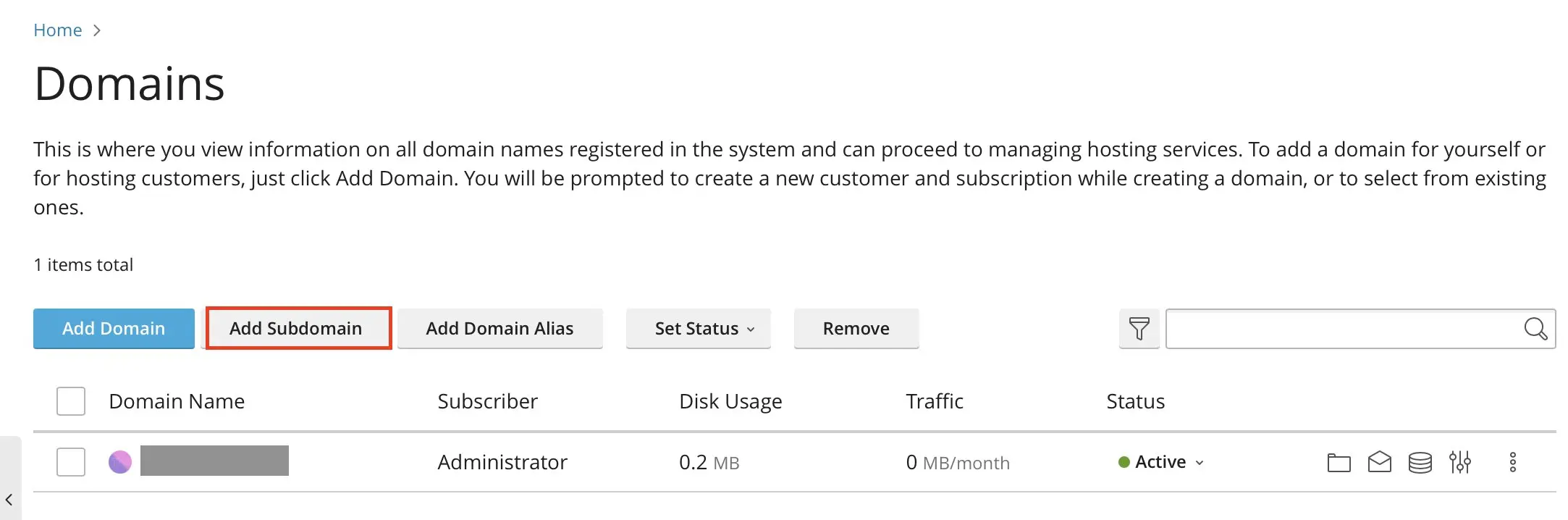
Task: Open the File Manager folder icon
Action: (1339, 462)
